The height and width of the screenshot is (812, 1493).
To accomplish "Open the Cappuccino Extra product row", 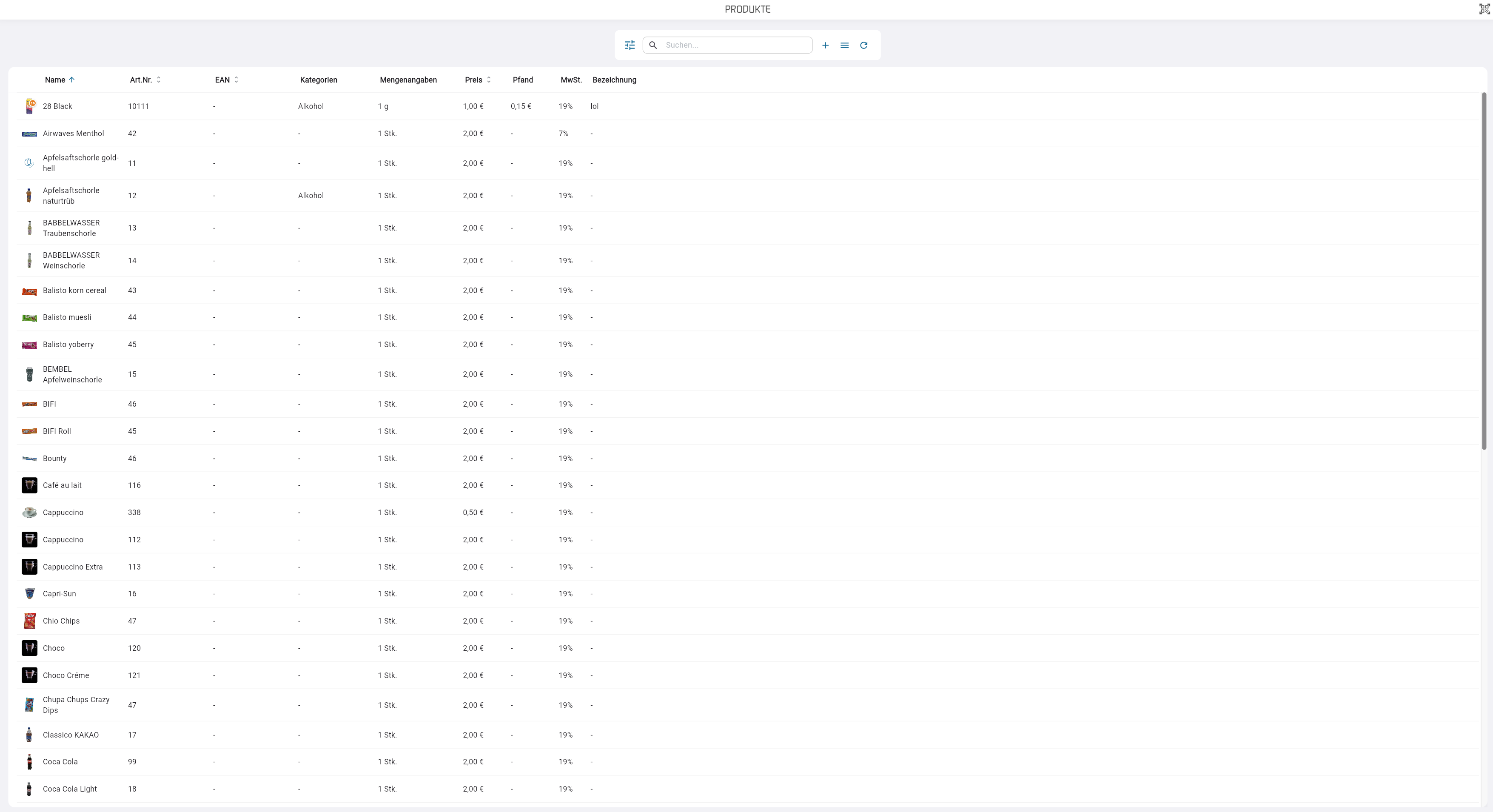I will [x=748, y=567].
